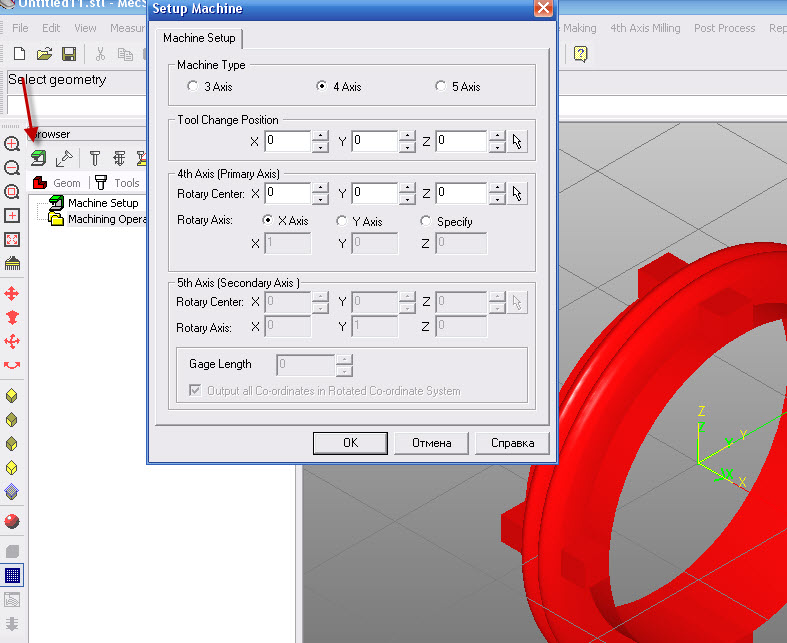Pick 4th Axis Rotary Center with cursor button
The height and width of the screenshot is (643, 787).
[x=517, y=194]
